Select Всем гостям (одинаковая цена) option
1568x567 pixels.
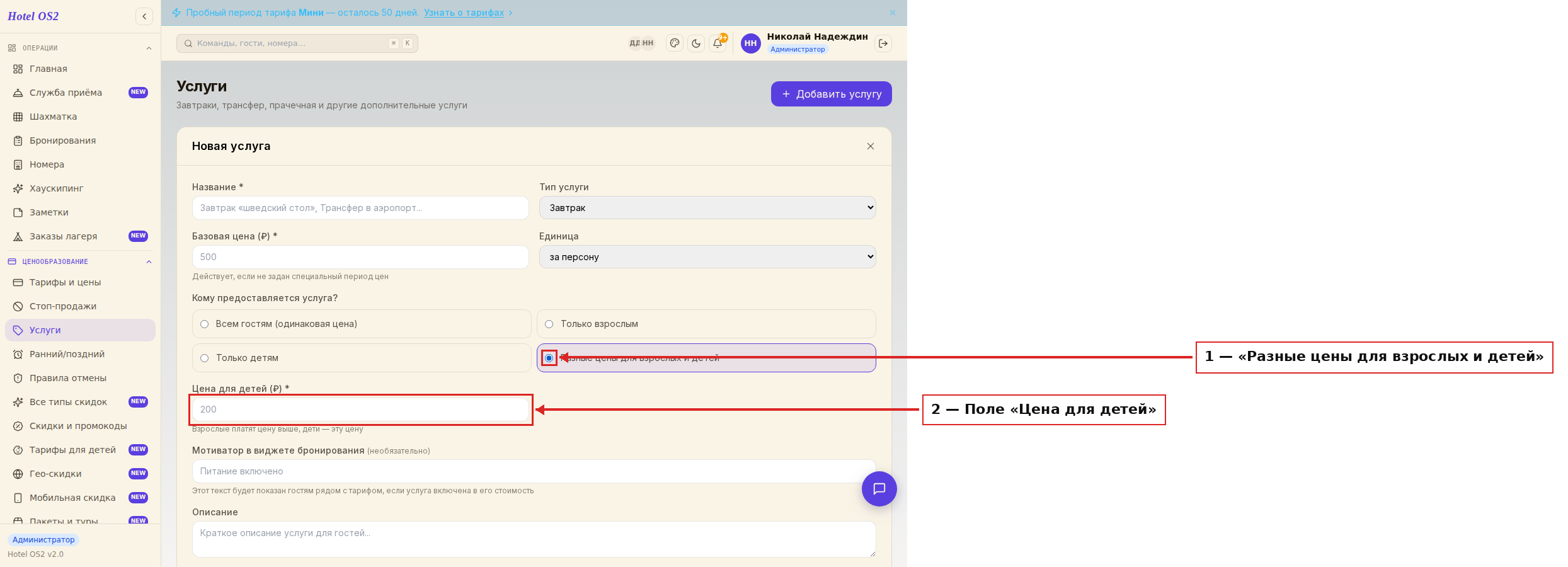[362, 324]
